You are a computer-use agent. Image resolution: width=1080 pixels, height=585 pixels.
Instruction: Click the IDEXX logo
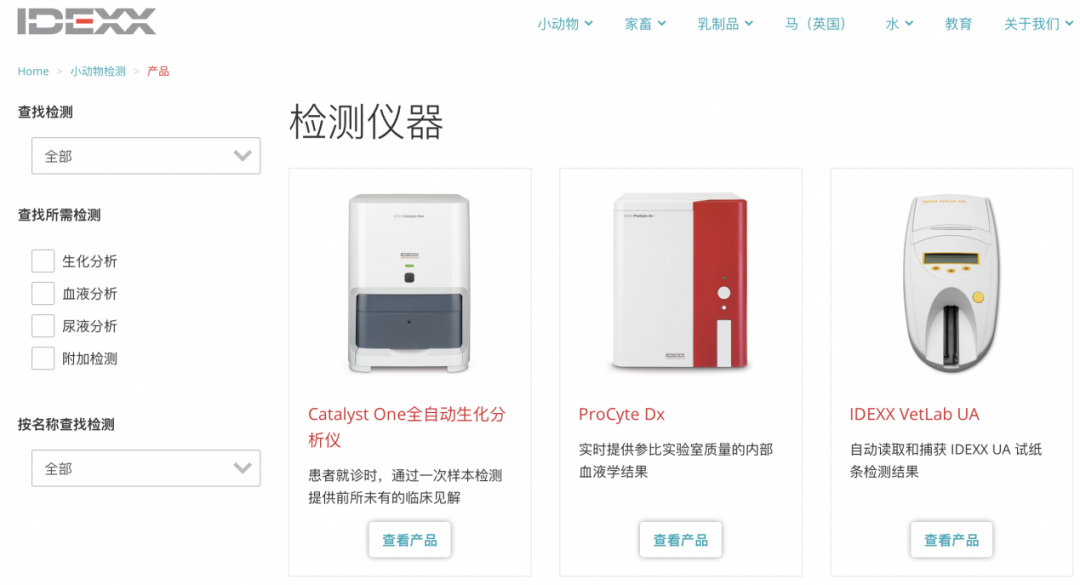click(87, 21)
